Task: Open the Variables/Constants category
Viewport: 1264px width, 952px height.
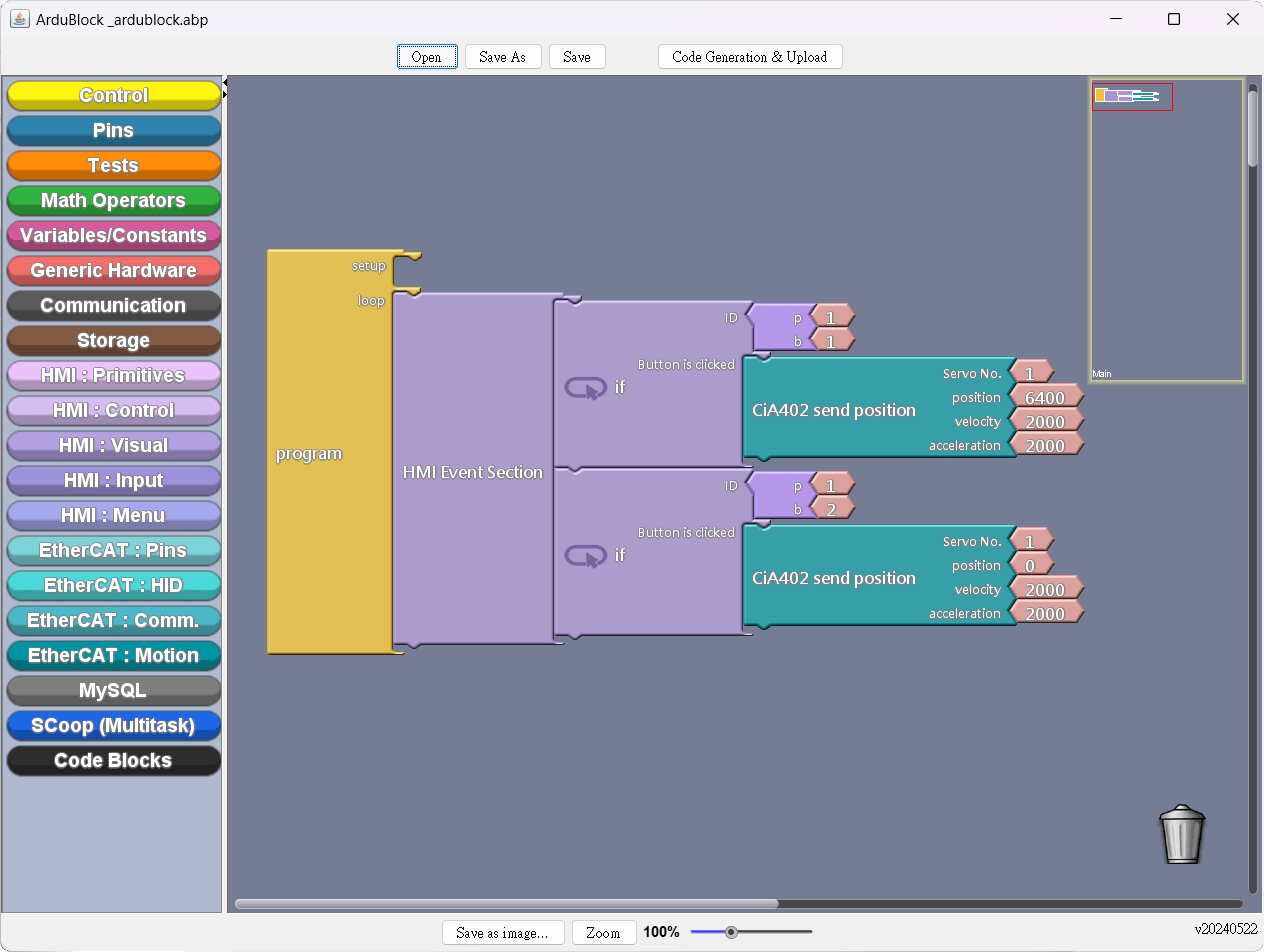Action: click(113, 235)
